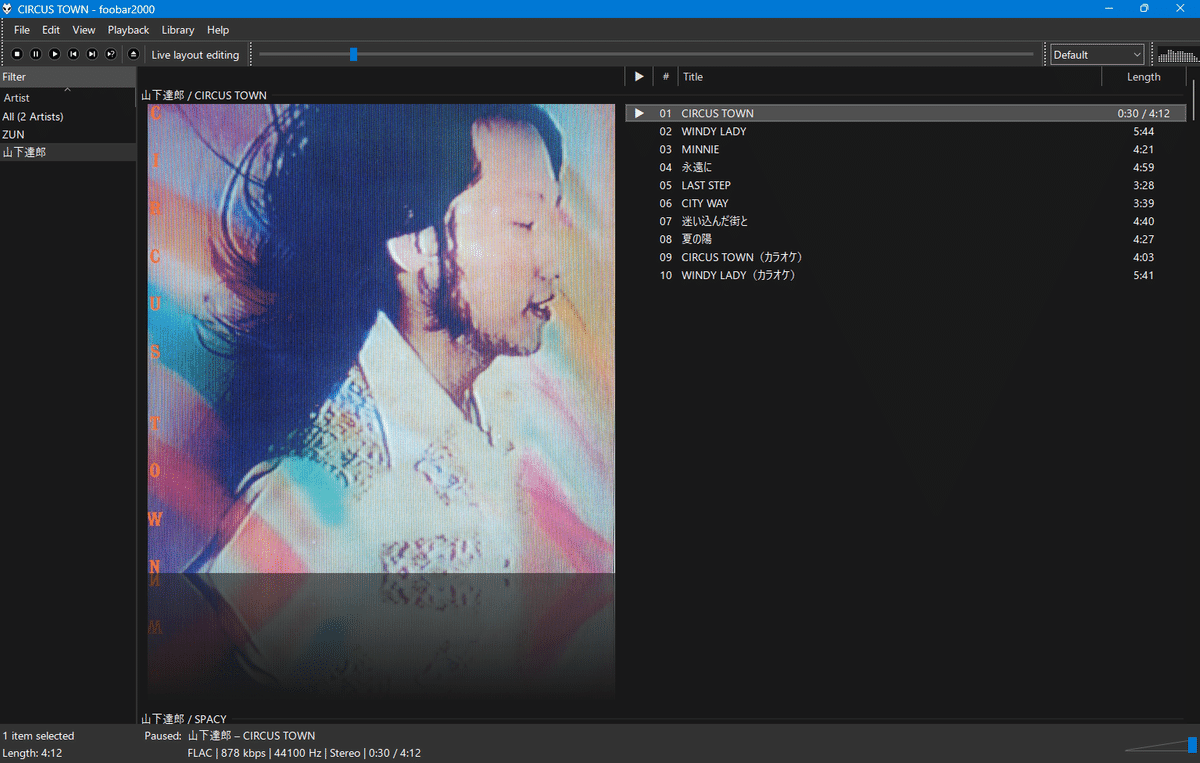The height and width of the screenshot is (763, 1200).
Task: Open the Edit menu
Action: coord(51,30)
